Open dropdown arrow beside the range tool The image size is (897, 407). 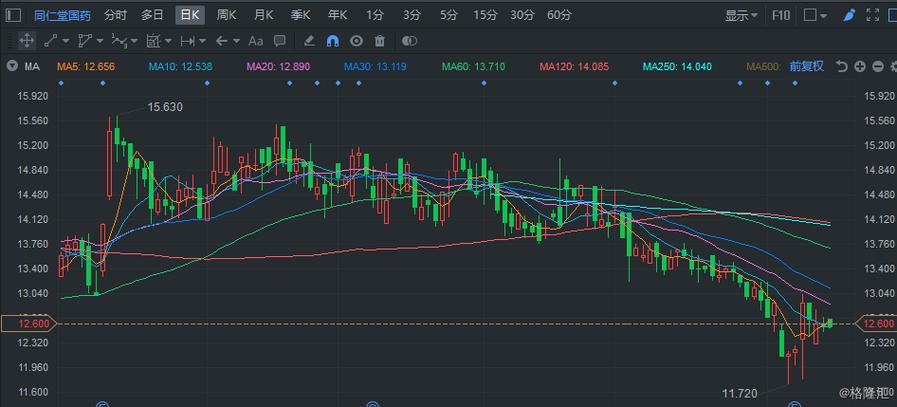click(203, 41)
